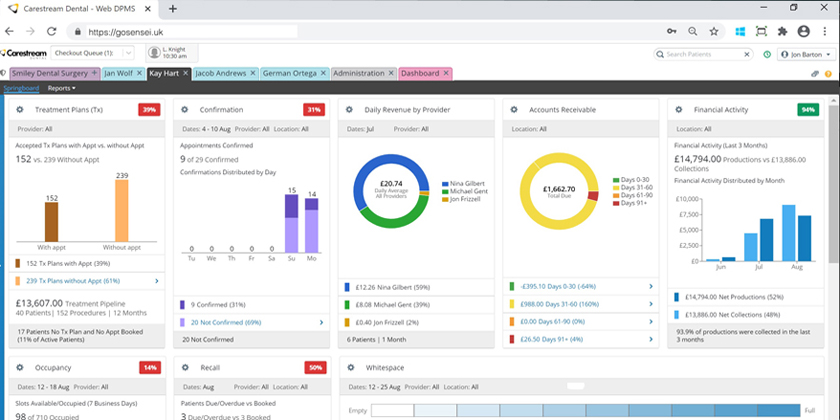Open Treatment Plans card settings gear
The height and width of the screenshot is (420, 840).
[x=20, y=110]
